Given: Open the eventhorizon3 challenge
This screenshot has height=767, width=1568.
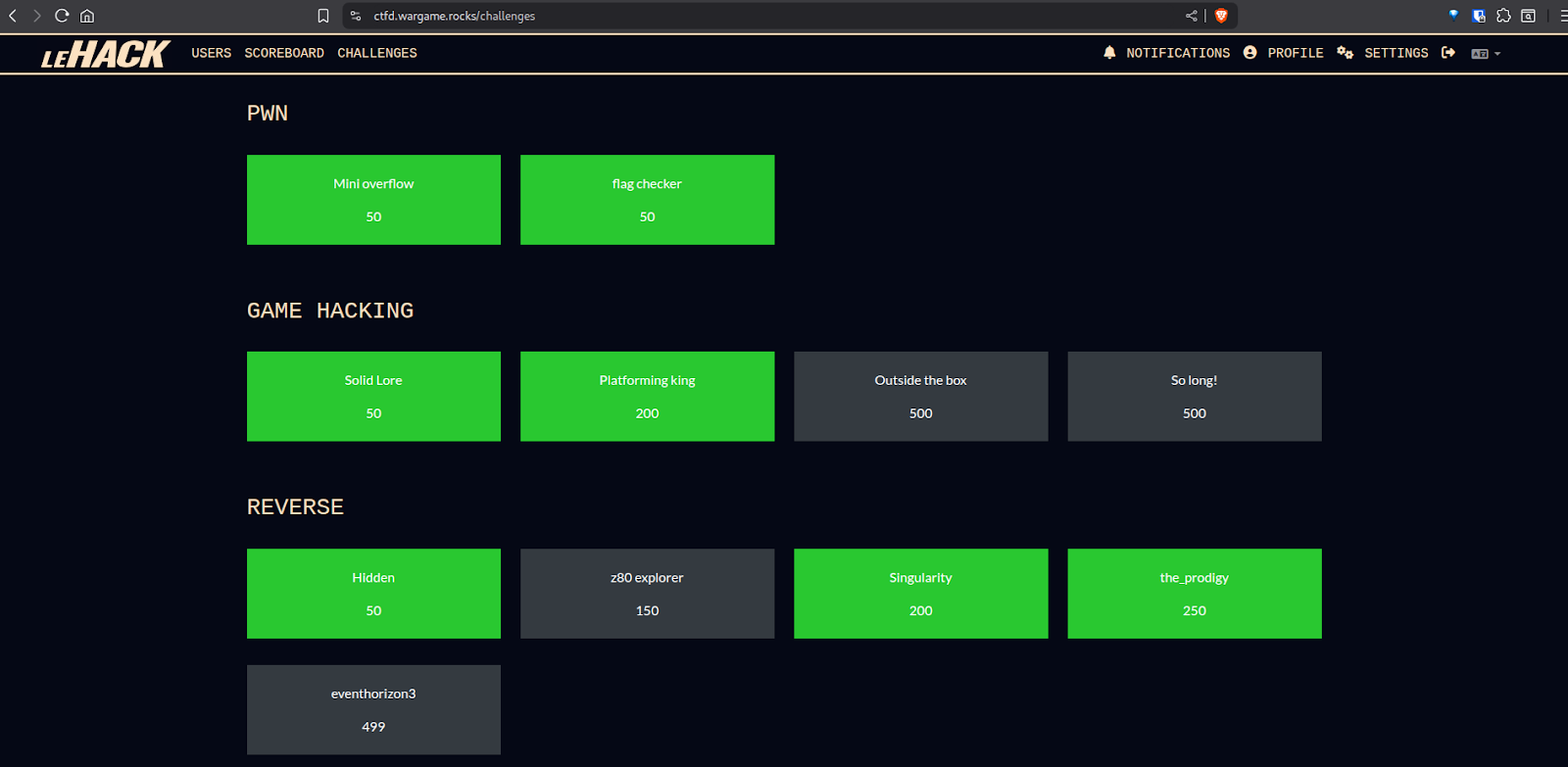Looking at the screenshot, I should 373,710.
